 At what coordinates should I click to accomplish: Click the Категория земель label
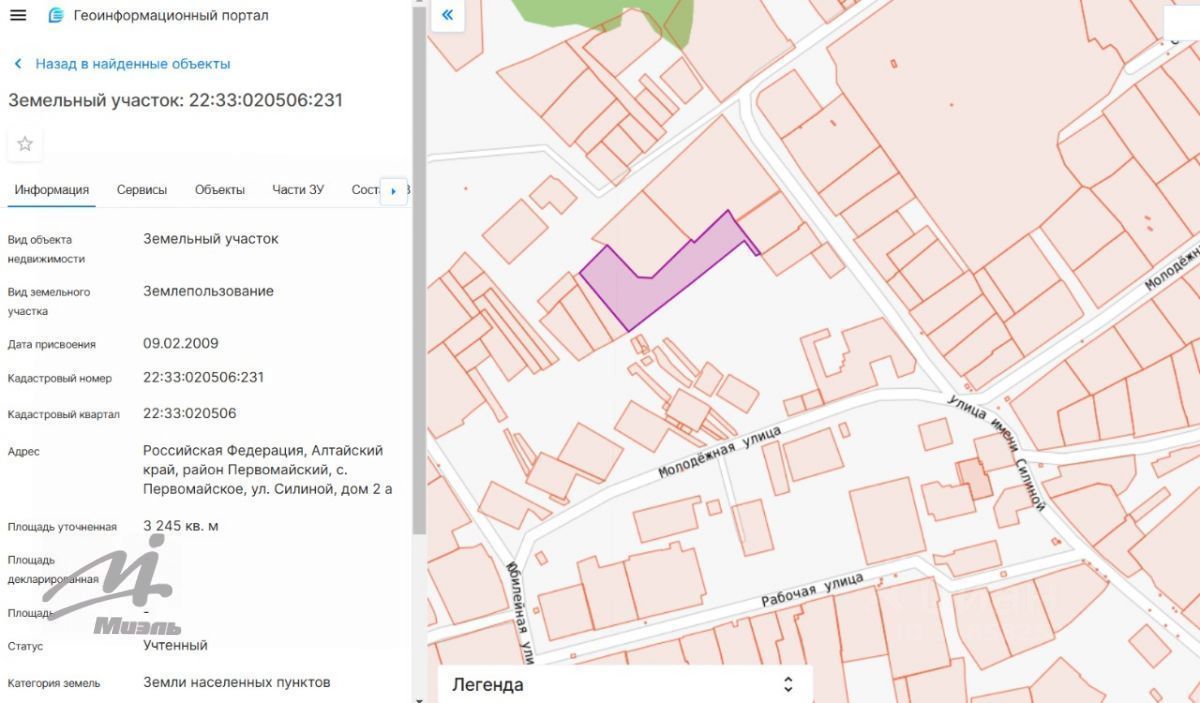pyautogui.click(x=54, y=683)
